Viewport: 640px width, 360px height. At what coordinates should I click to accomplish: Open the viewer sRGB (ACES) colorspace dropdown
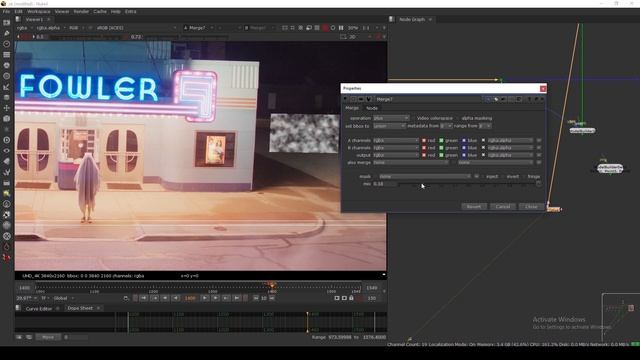(x=136, y=28)
